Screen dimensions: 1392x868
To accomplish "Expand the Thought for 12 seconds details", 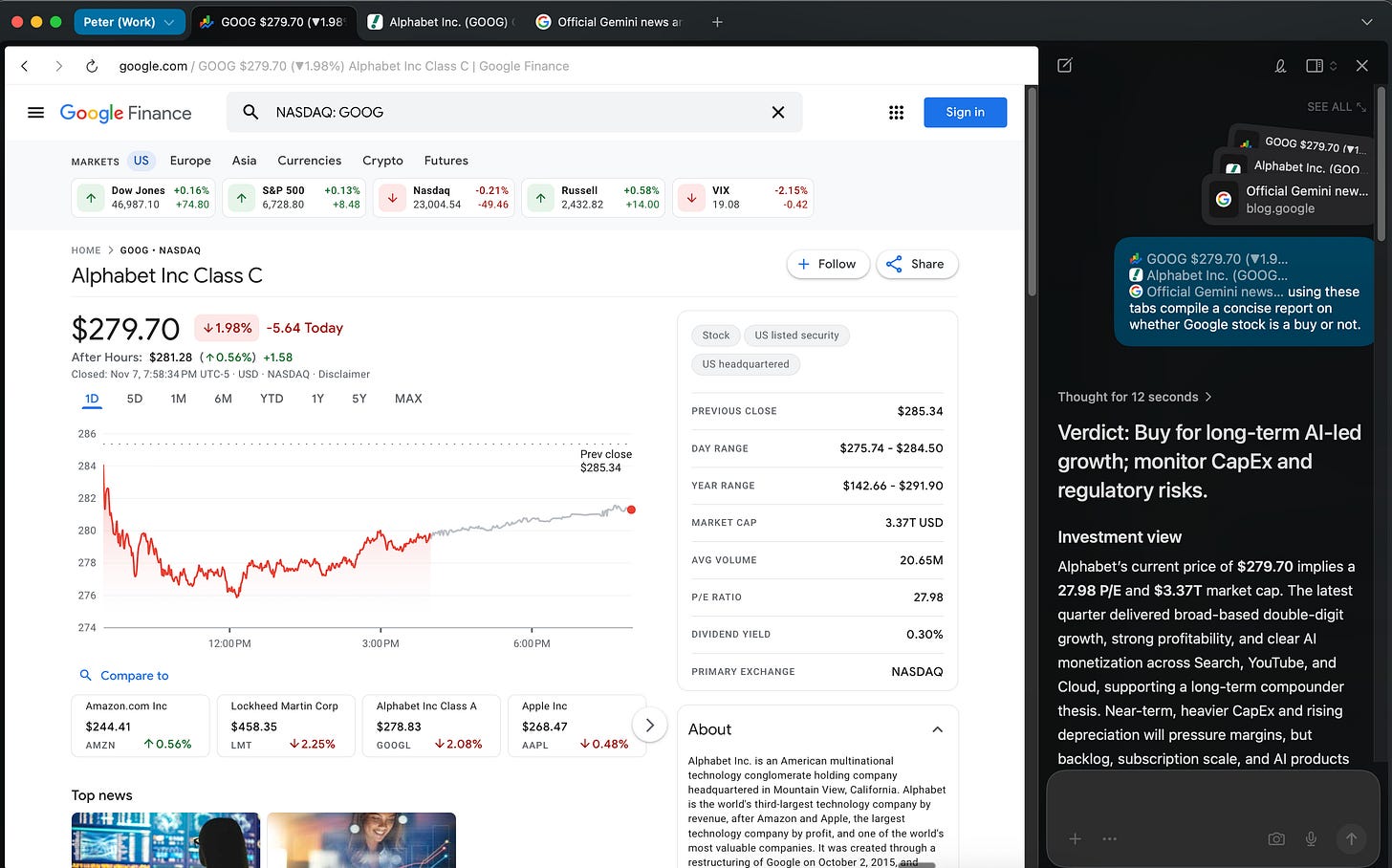I will coord(1134,397).
